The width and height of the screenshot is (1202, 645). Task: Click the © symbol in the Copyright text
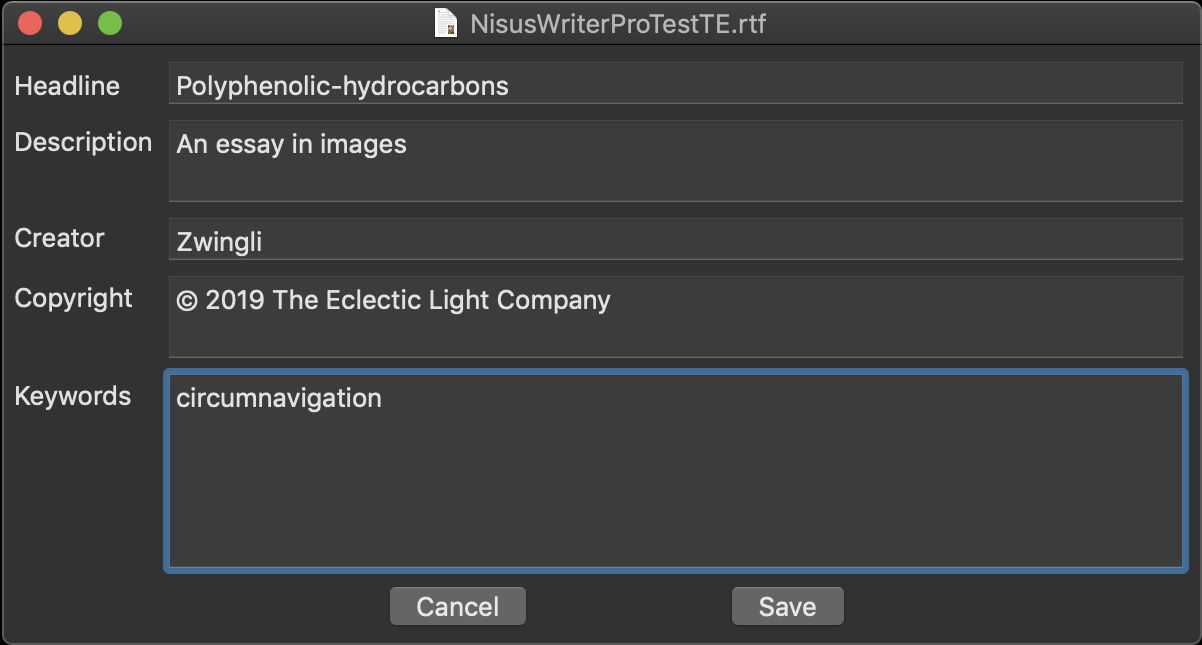tap(187, 300)
